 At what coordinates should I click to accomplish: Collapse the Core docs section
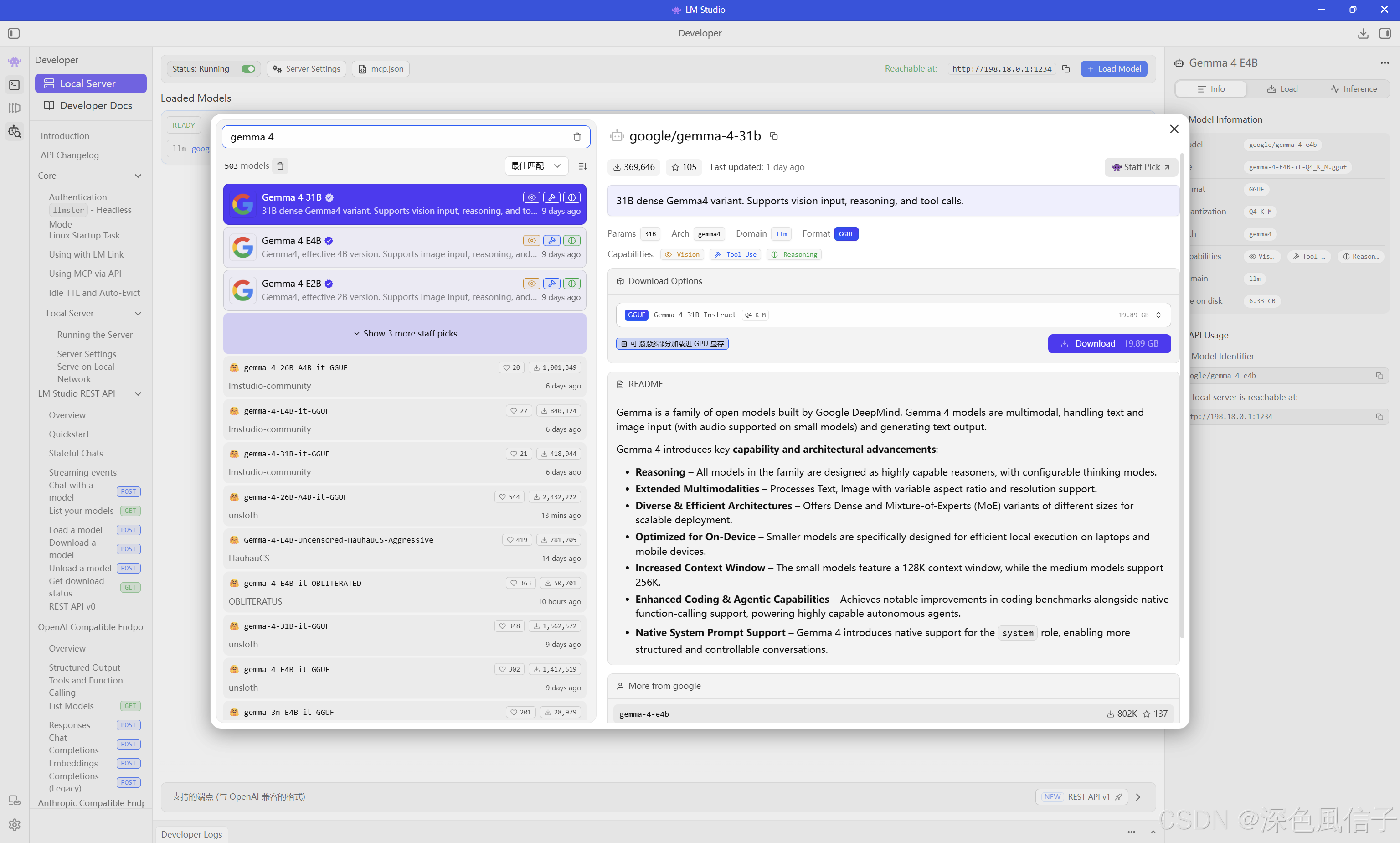(x=138, y=176)
